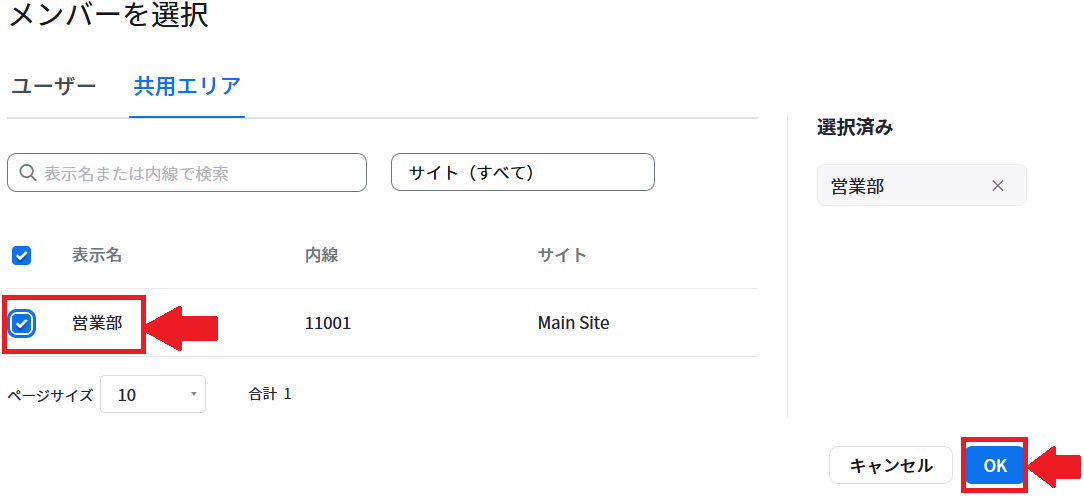Click the サイト column header
Image resolution: width=1084 pixels, height=502 pixels.
pyautogui.click(x=562, y=255)
